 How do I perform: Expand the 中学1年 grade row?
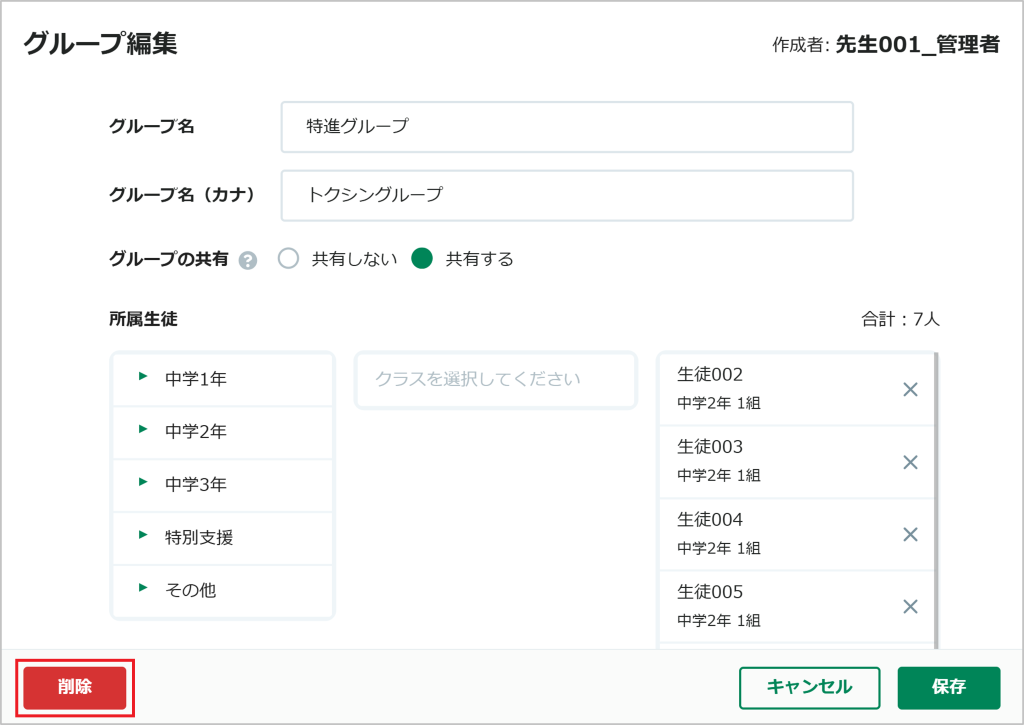click(x=223, y=379)
